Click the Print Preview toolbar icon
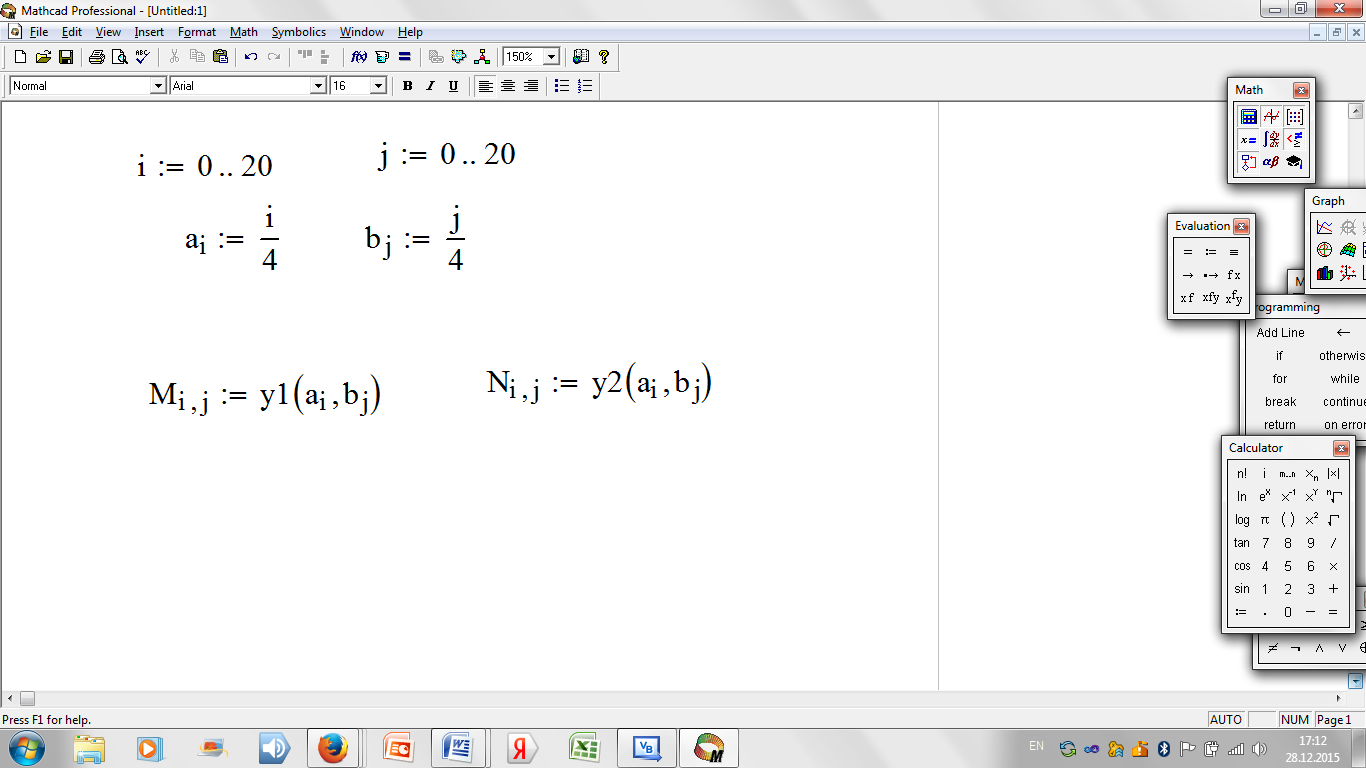Image resolution: width=1366 pixels, height=768 pixels. point(119,57)
